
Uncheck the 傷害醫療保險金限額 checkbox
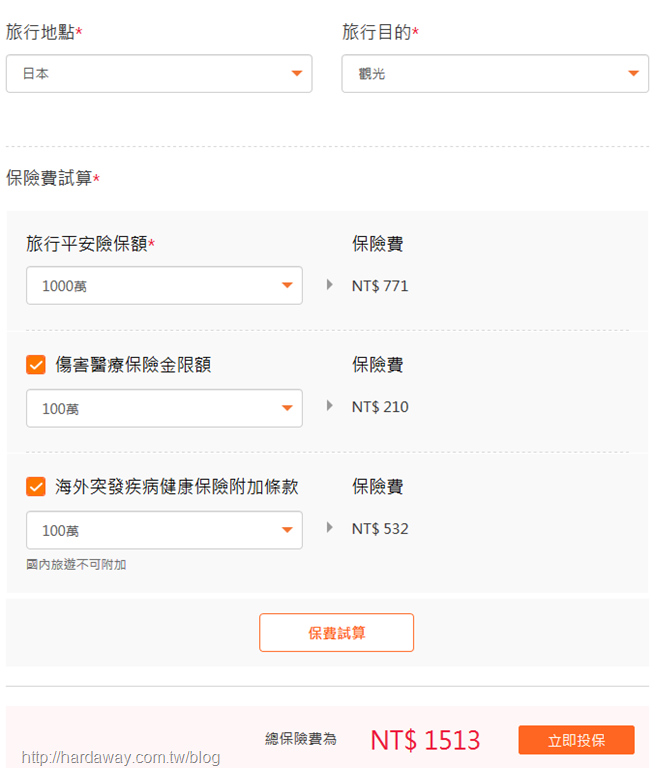36,365
